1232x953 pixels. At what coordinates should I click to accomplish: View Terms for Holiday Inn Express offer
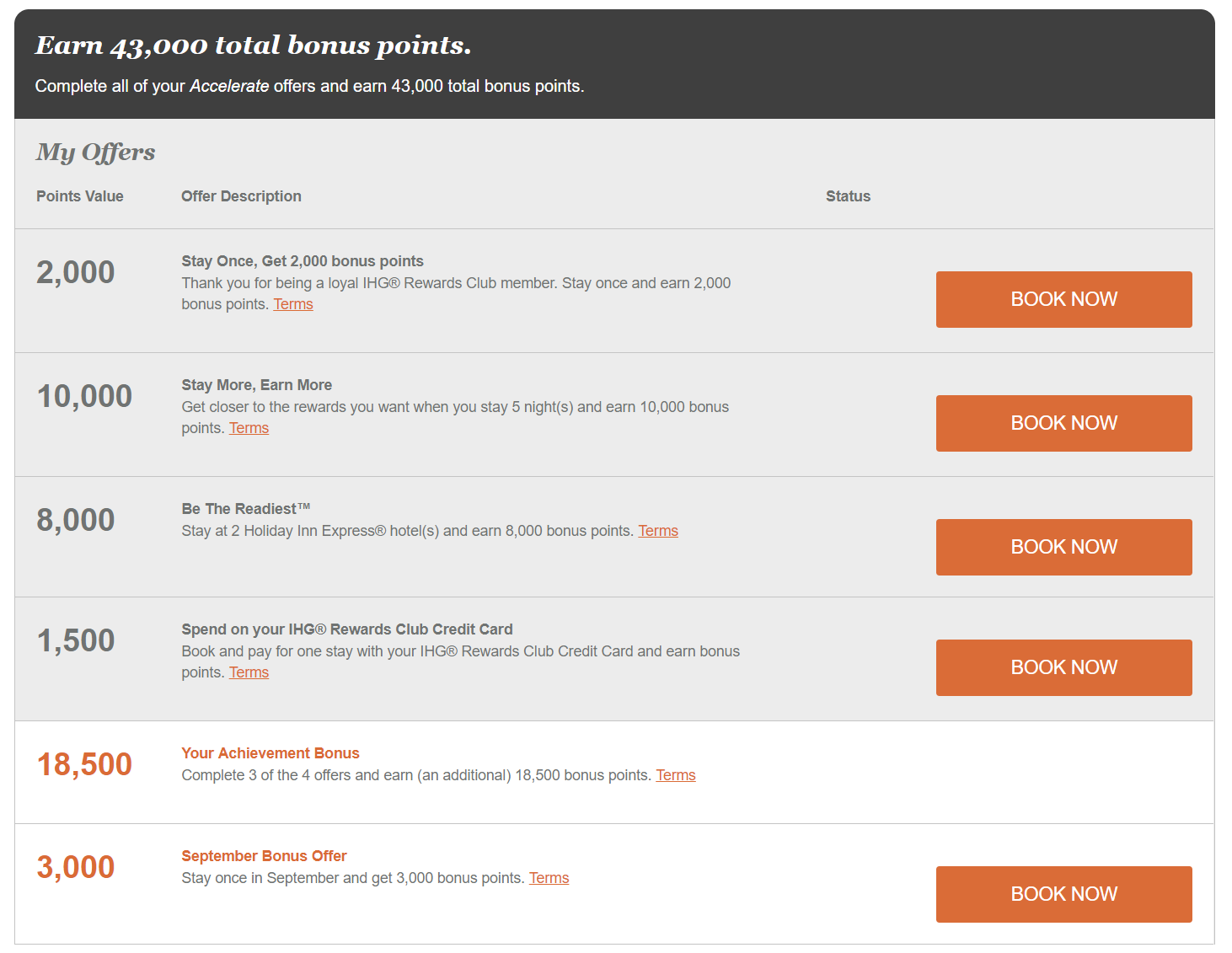tap(657, 531)
